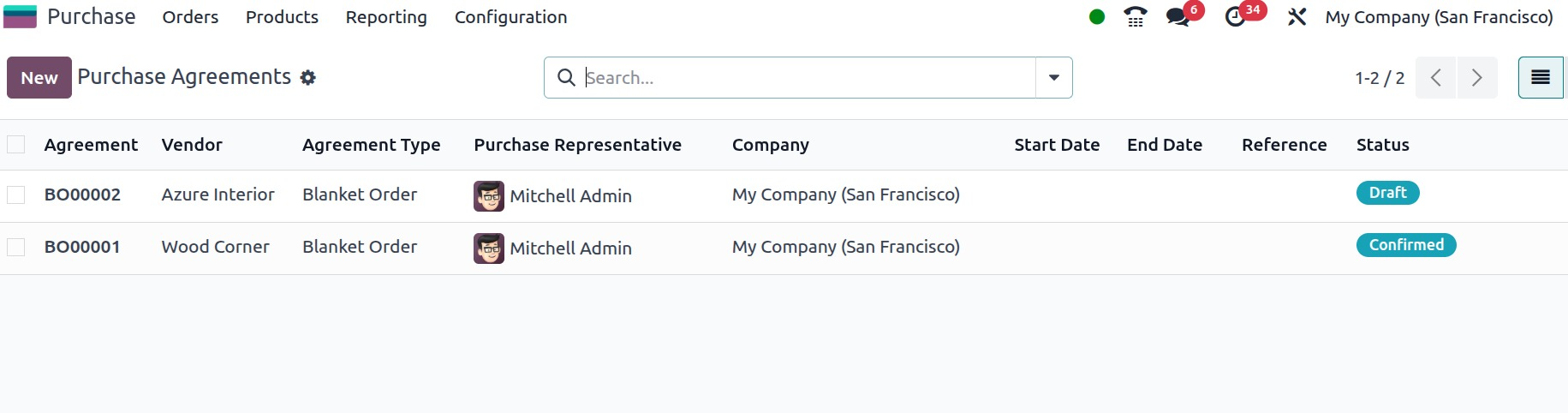Click into the Search field
The image size is (1568, 413).
point(805,78)
